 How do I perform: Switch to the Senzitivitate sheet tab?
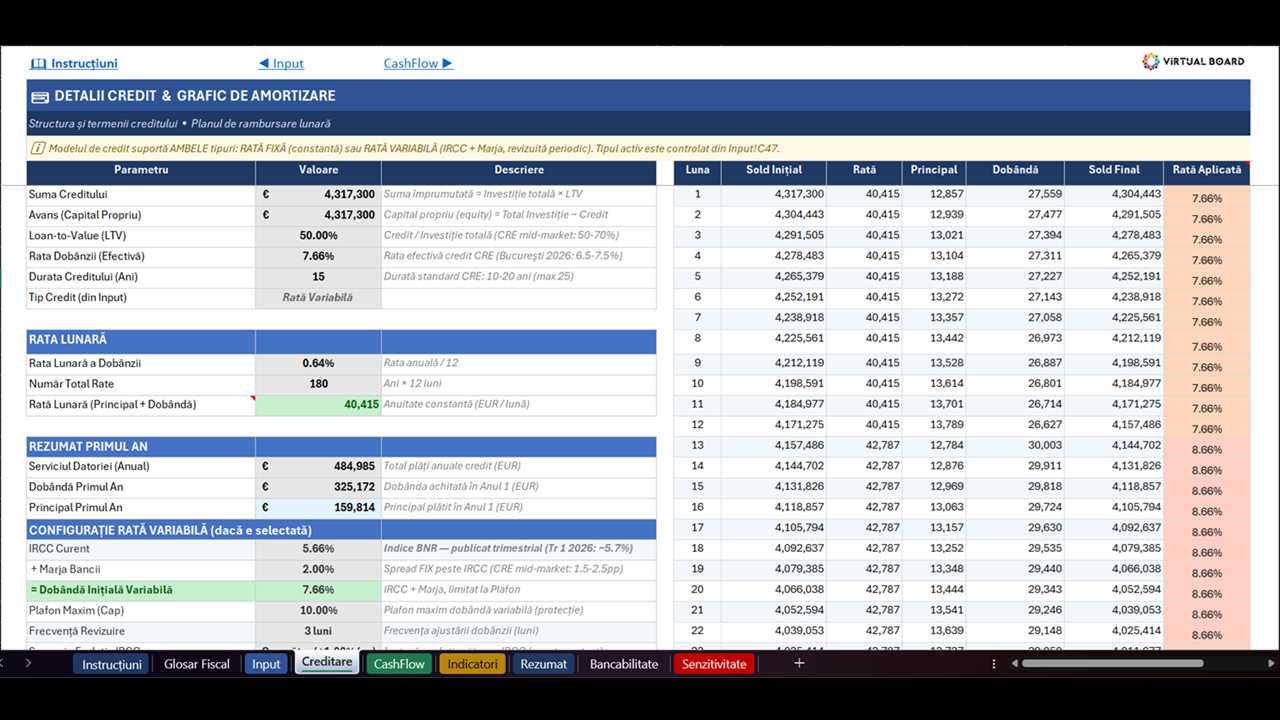point(714,664)
